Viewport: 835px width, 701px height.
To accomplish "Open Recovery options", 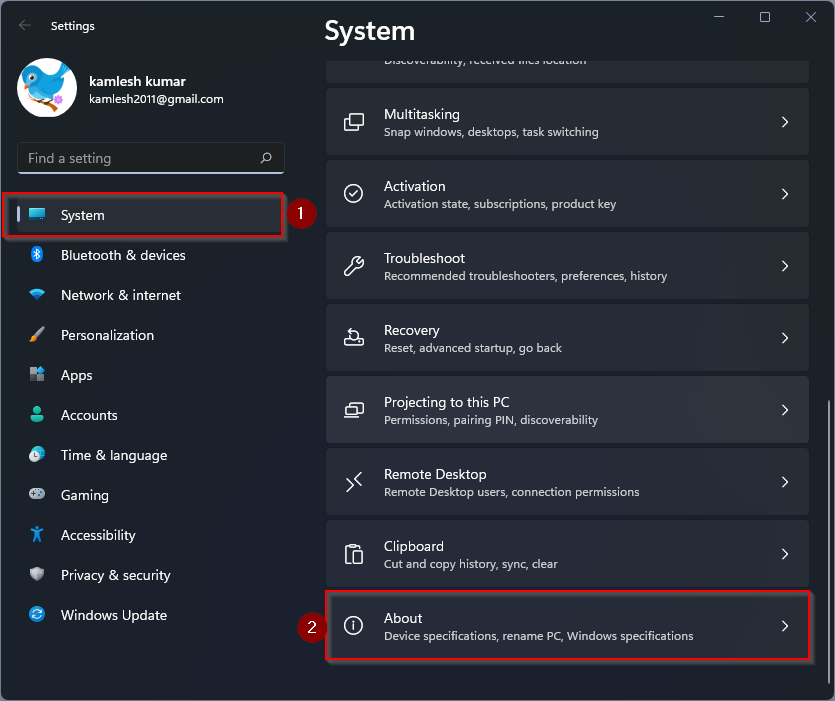I will click(x=567, y=338).
